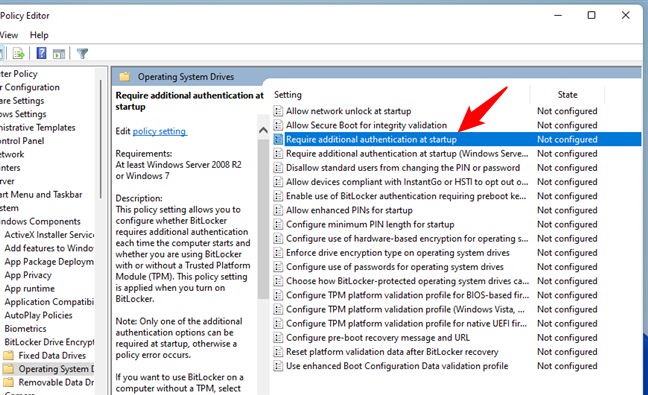This screenshot has height=395, width=648.
Task: Click the Filter funnel toolbar icon
Action: click(x=82, y=53)
